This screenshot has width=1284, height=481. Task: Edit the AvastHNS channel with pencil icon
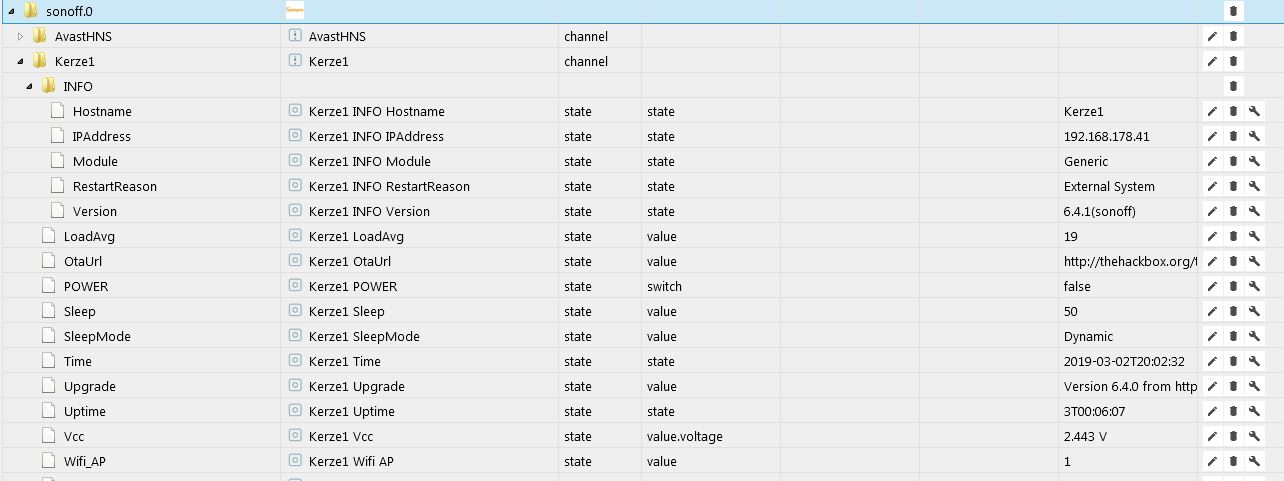pos(1212,36)
